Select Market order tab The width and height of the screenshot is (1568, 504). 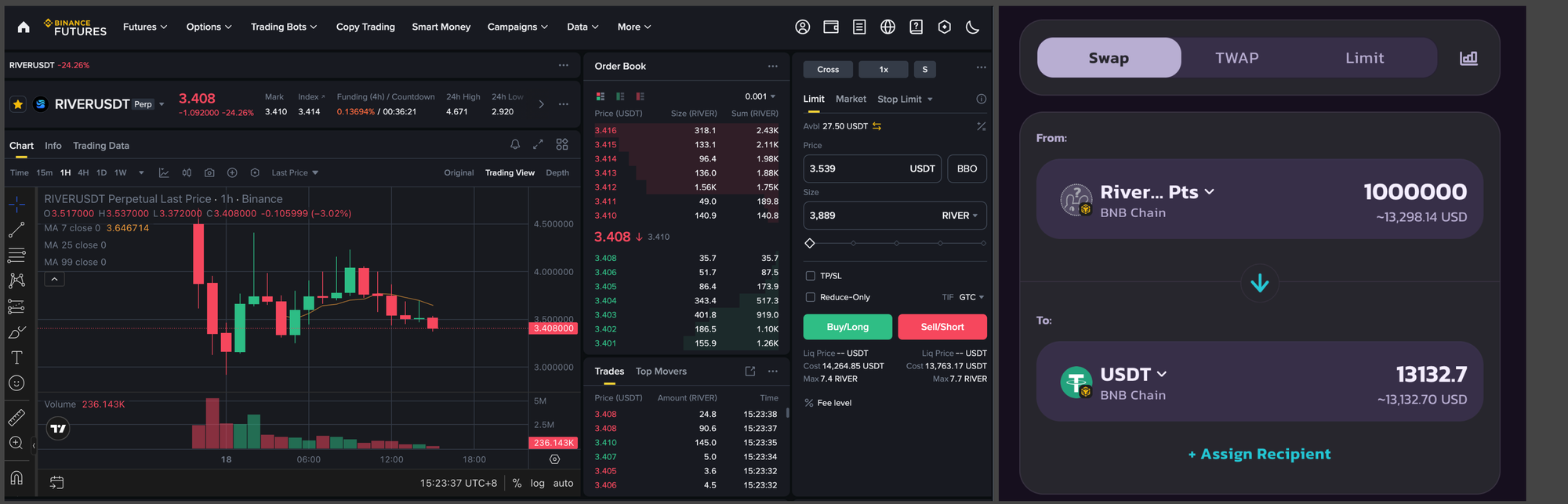coord(851,99)
